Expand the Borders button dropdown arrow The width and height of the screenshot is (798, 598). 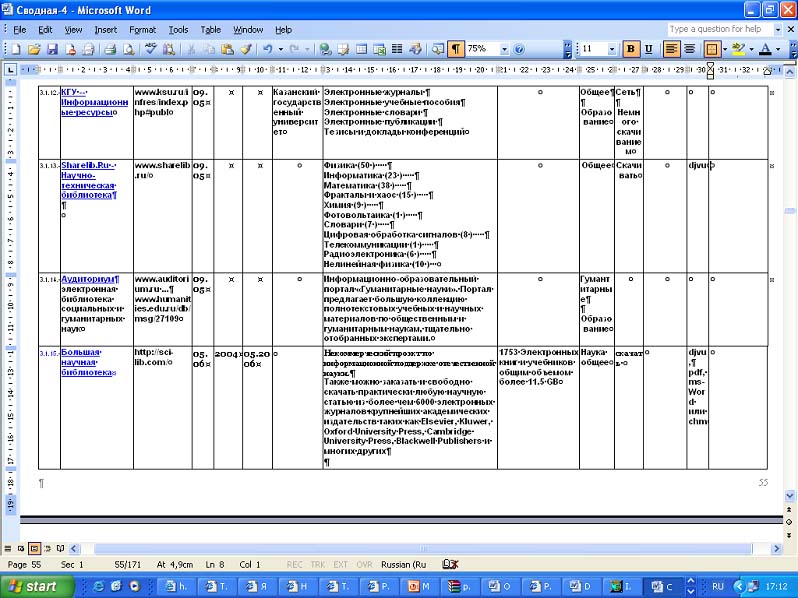(725, 49)
